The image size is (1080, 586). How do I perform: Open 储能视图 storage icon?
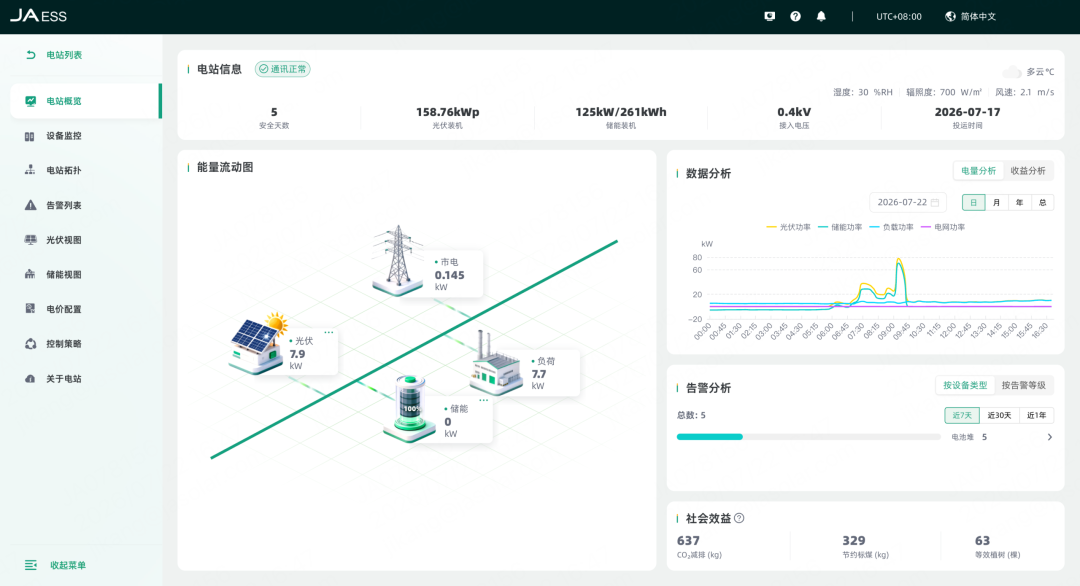click(30, 274)
